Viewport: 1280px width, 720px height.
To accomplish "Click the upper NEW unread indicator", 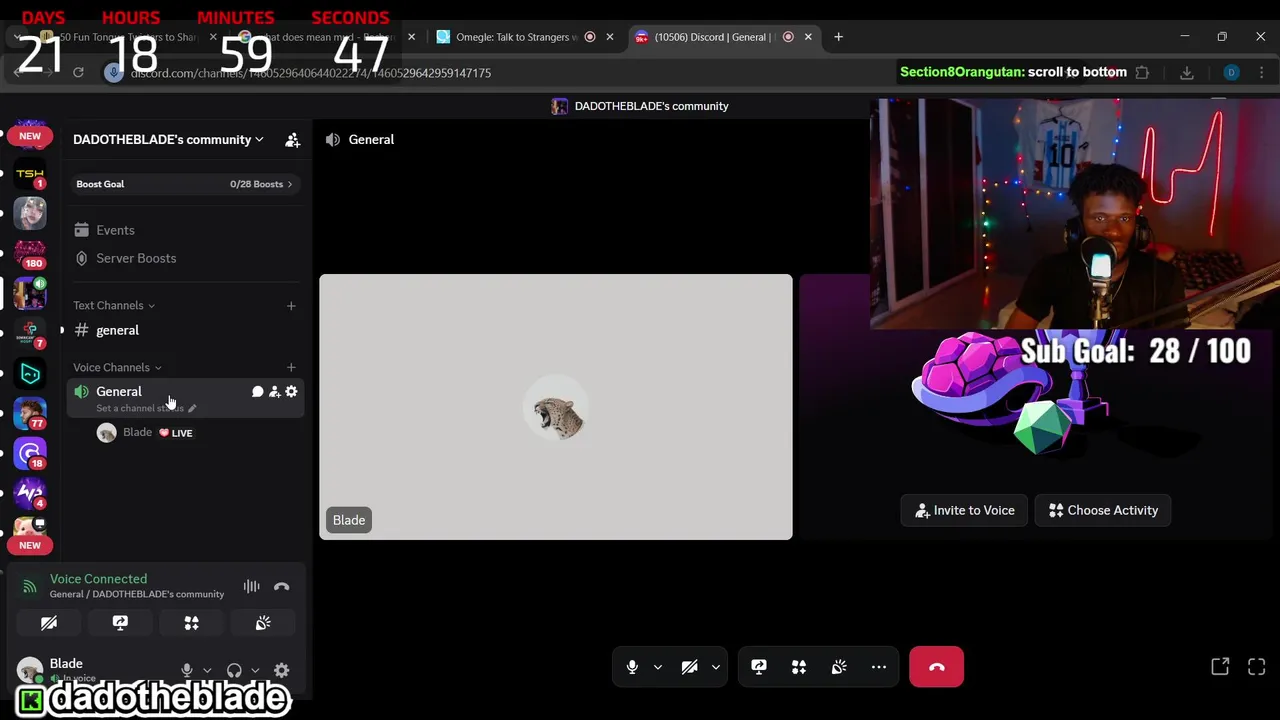I will click(30, 136).
